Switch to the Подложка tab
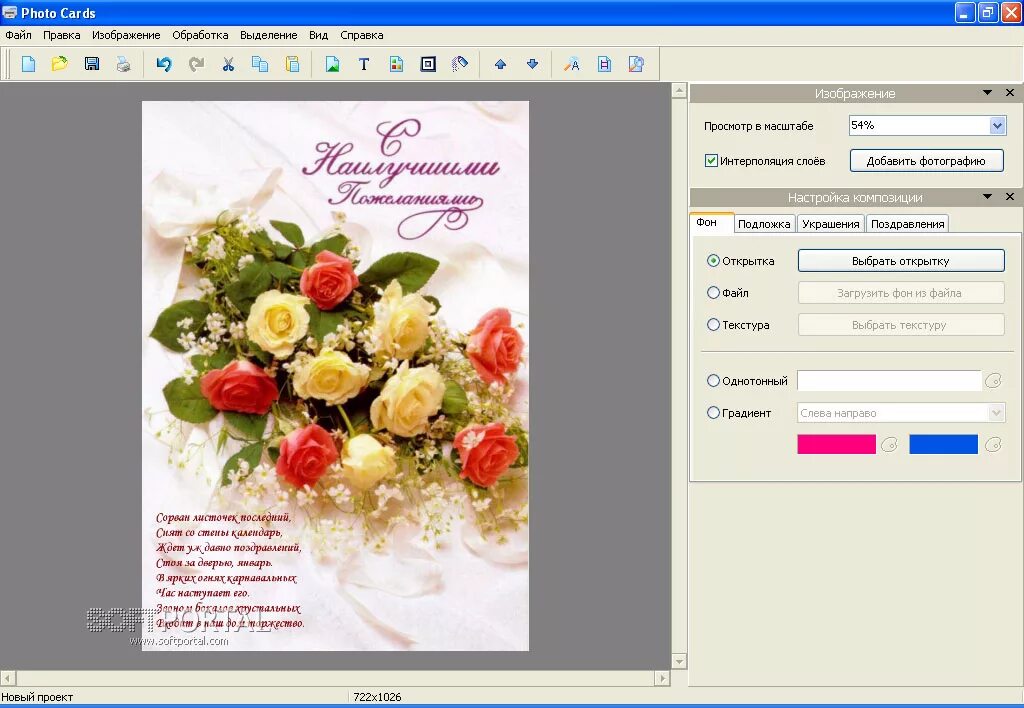This screenshot has width=1024, height=708. tap(764, 224)
